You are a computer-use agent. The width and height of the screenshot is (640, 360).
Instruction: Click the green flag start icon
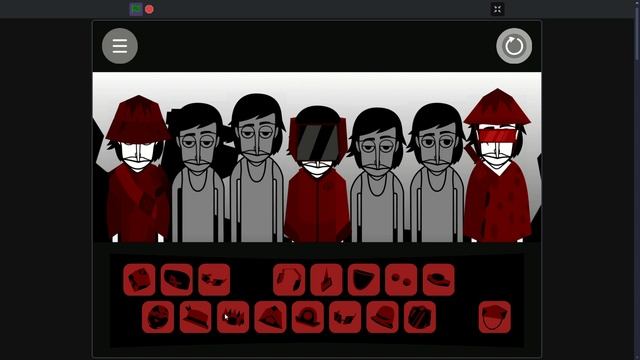(136, 9)
